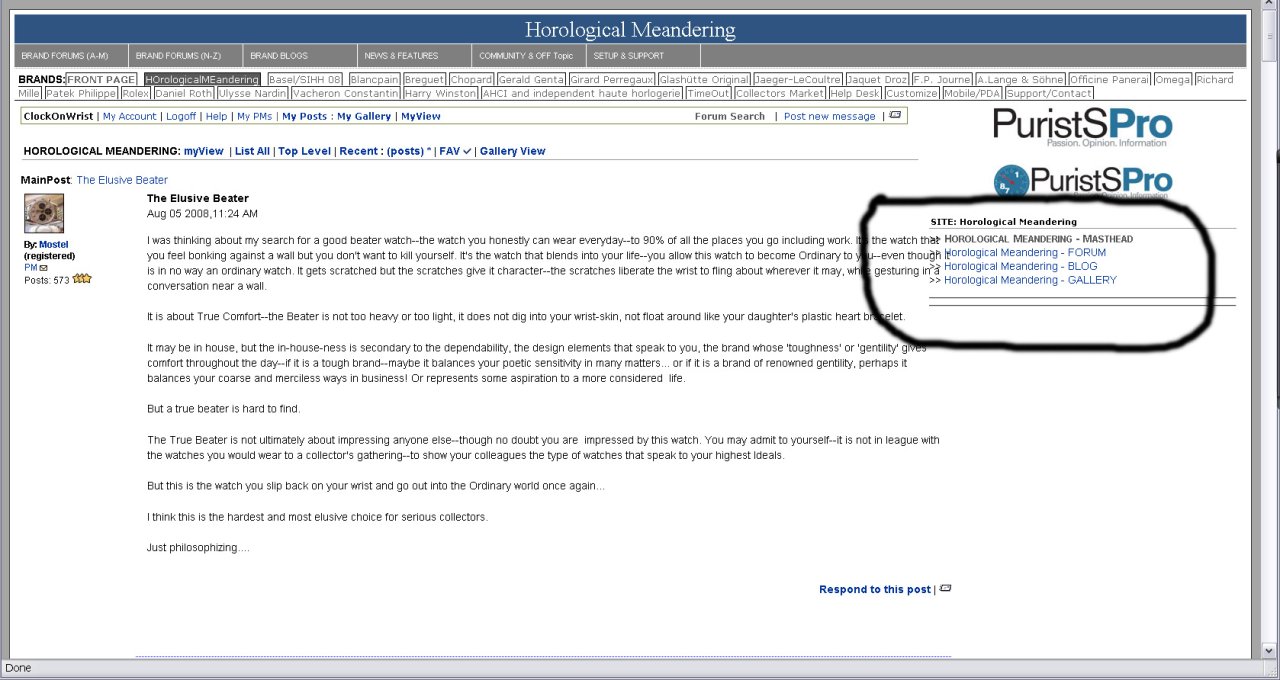The height and width of the screenshot is (680, 1280).
Task: Open the Officine Panerai brand forum
Action: click(x=1110, y=79)
